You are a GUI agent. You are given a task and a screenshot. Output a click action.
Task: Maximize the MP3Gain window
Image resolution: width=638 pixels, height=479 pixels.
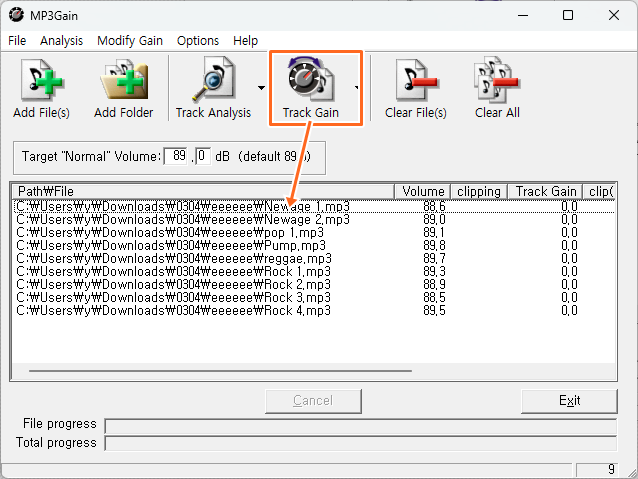point(568,15)
